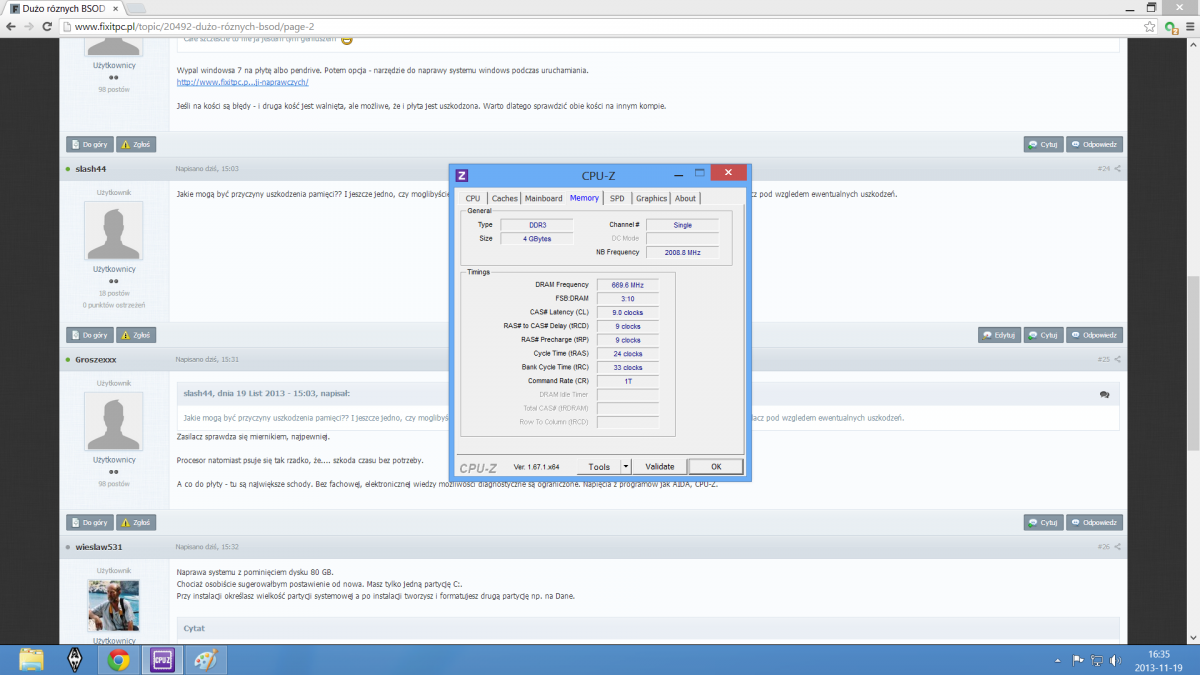Viewport: 1200px width, 675px height.
Task: Open Groszexxx's profile from post #25
Action: click(96, 359)
